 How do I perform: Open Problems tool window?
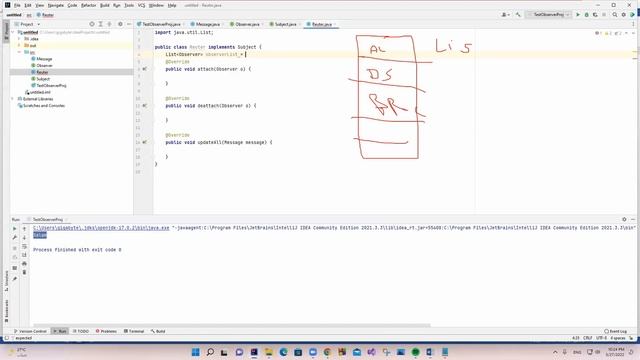click(106, 331)
